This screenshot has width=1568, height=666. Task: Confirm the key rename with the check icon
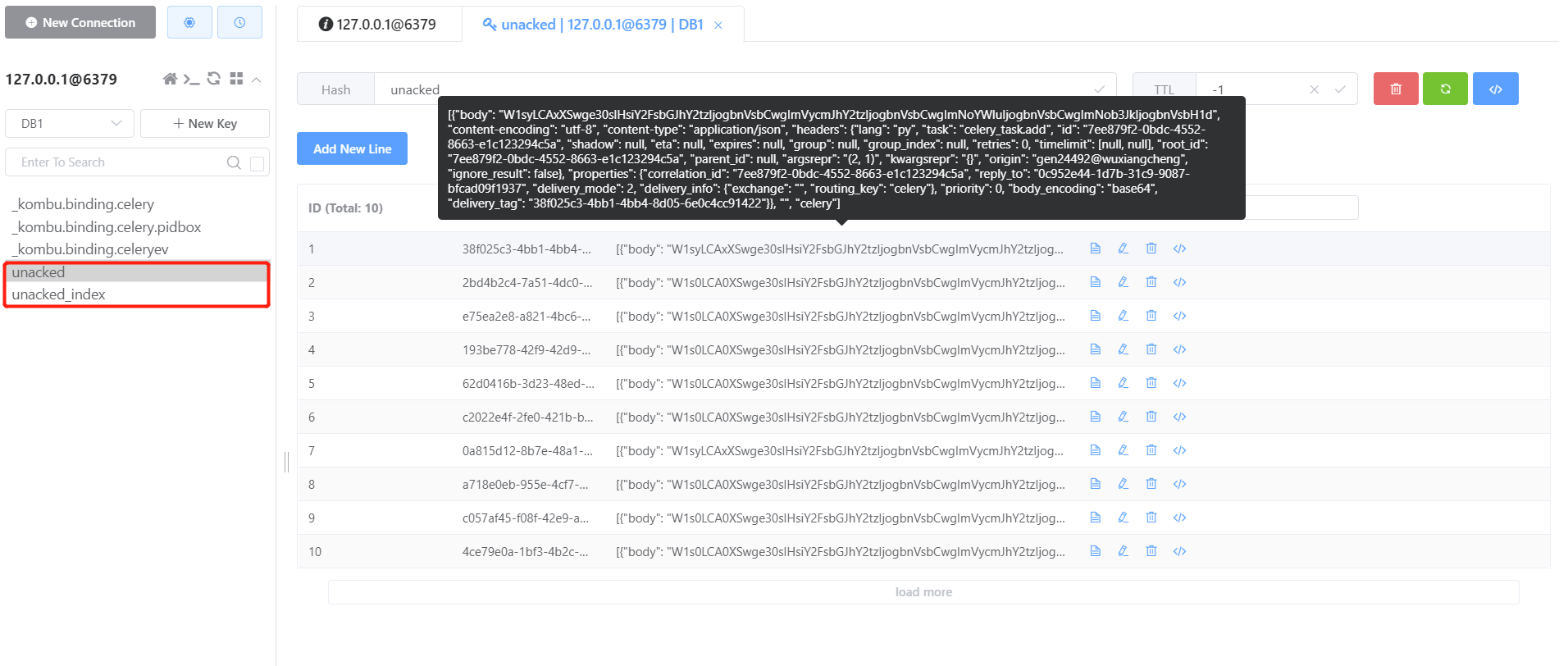click(x=1099, y=89)
